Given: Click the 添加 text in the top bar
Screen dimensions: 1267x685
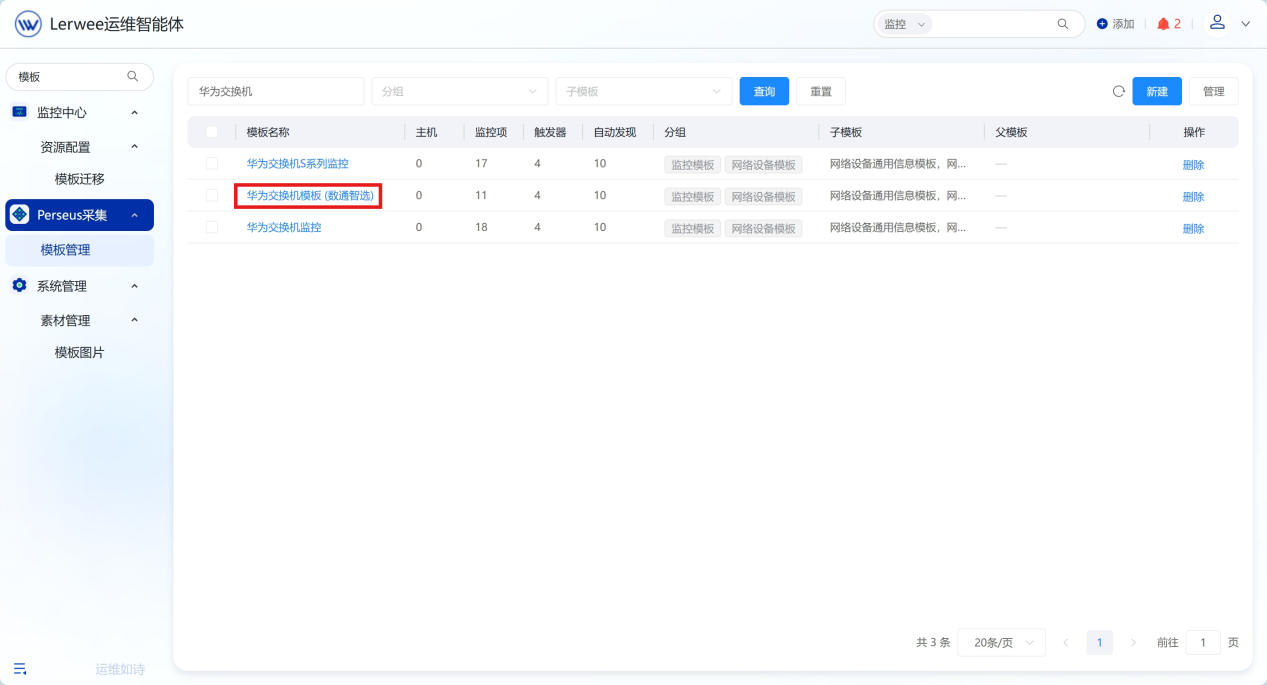Looking at the screenshot, I should click(x=1123, y=24).
